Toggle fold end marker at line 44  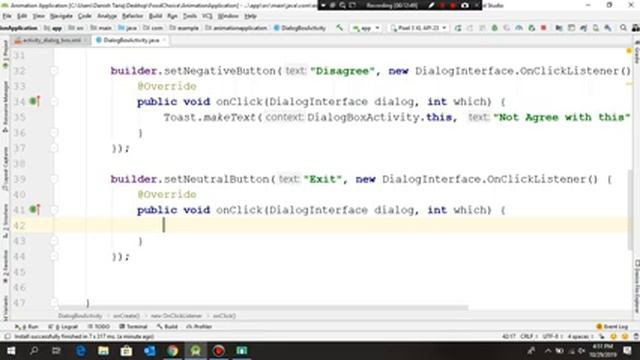[x=54, y=256]
